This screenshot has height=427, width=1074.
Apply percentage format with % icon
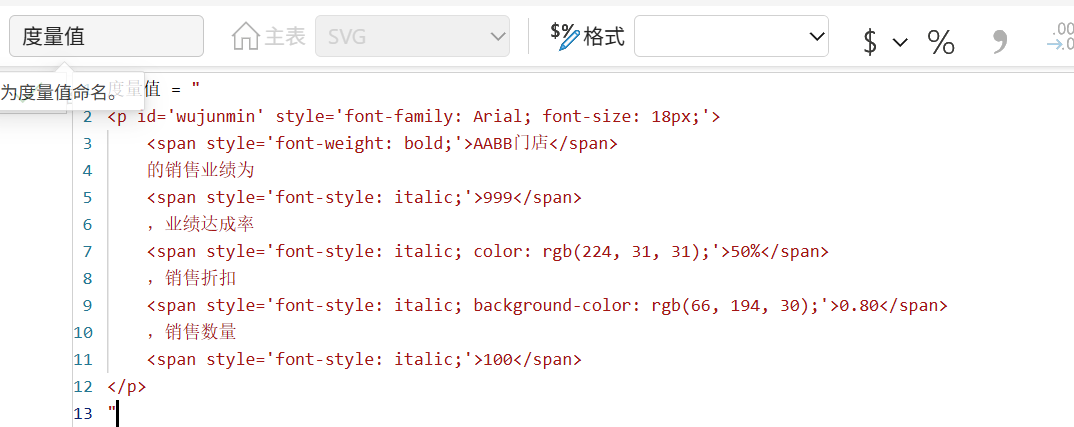point(941,42)
